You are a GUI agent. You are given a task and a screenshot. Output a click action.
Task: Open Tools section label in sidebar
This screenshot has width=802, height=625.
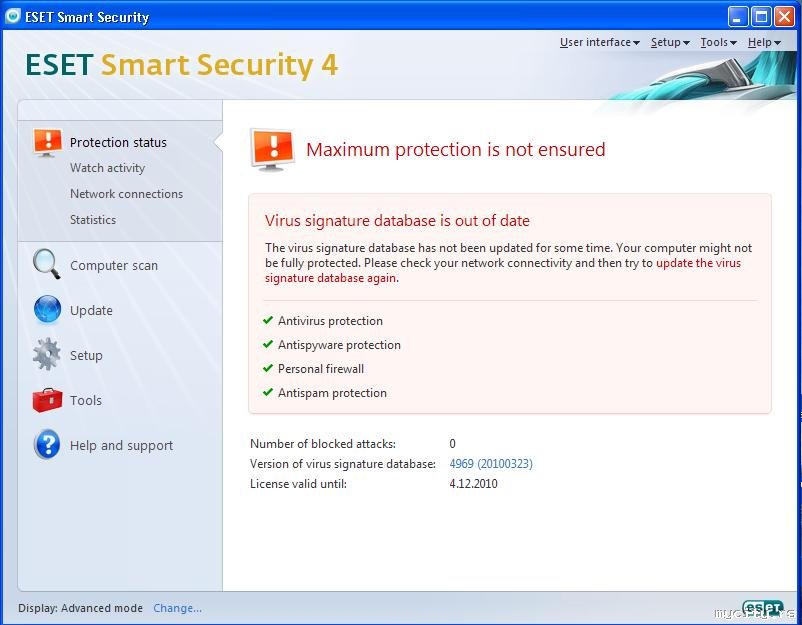tap(85, 400)
